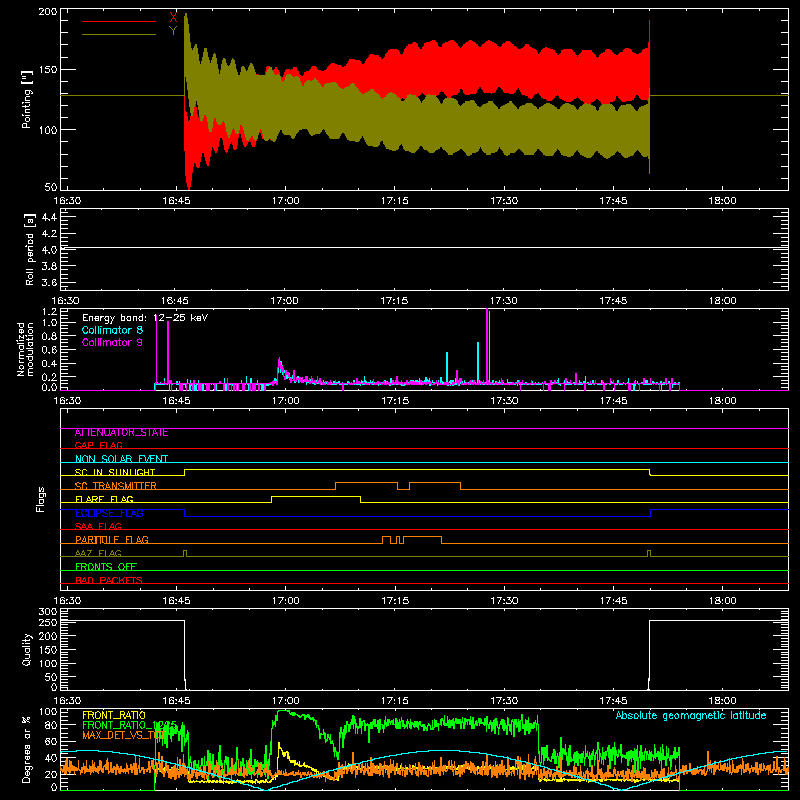800x800 pixels.
Task: Click the 150 tick on Pointing axis
Action: pos(48,70)
